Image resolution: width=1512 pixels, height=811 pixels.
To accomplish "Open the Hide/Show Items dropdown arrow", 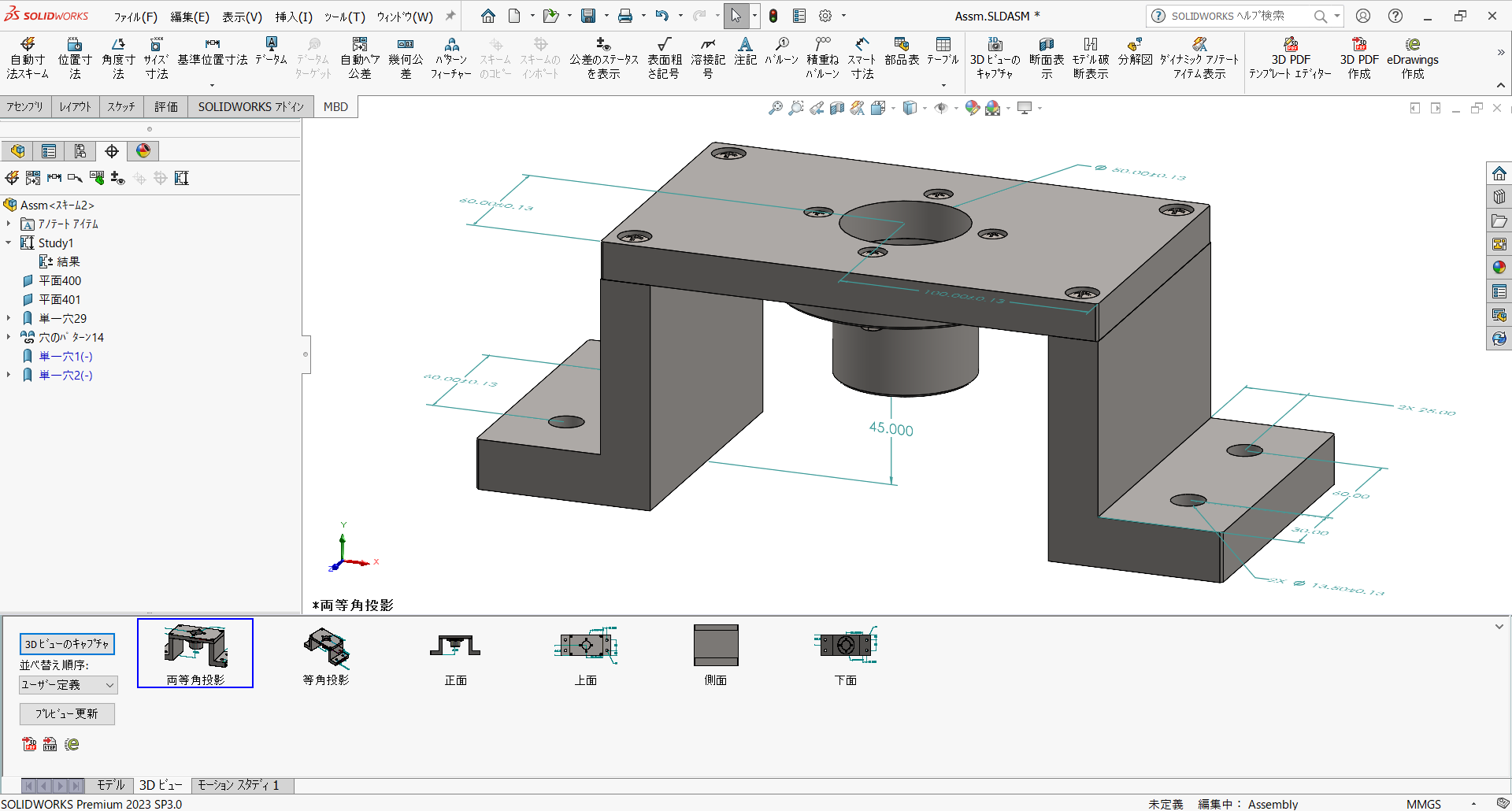I will coord(956,108).
